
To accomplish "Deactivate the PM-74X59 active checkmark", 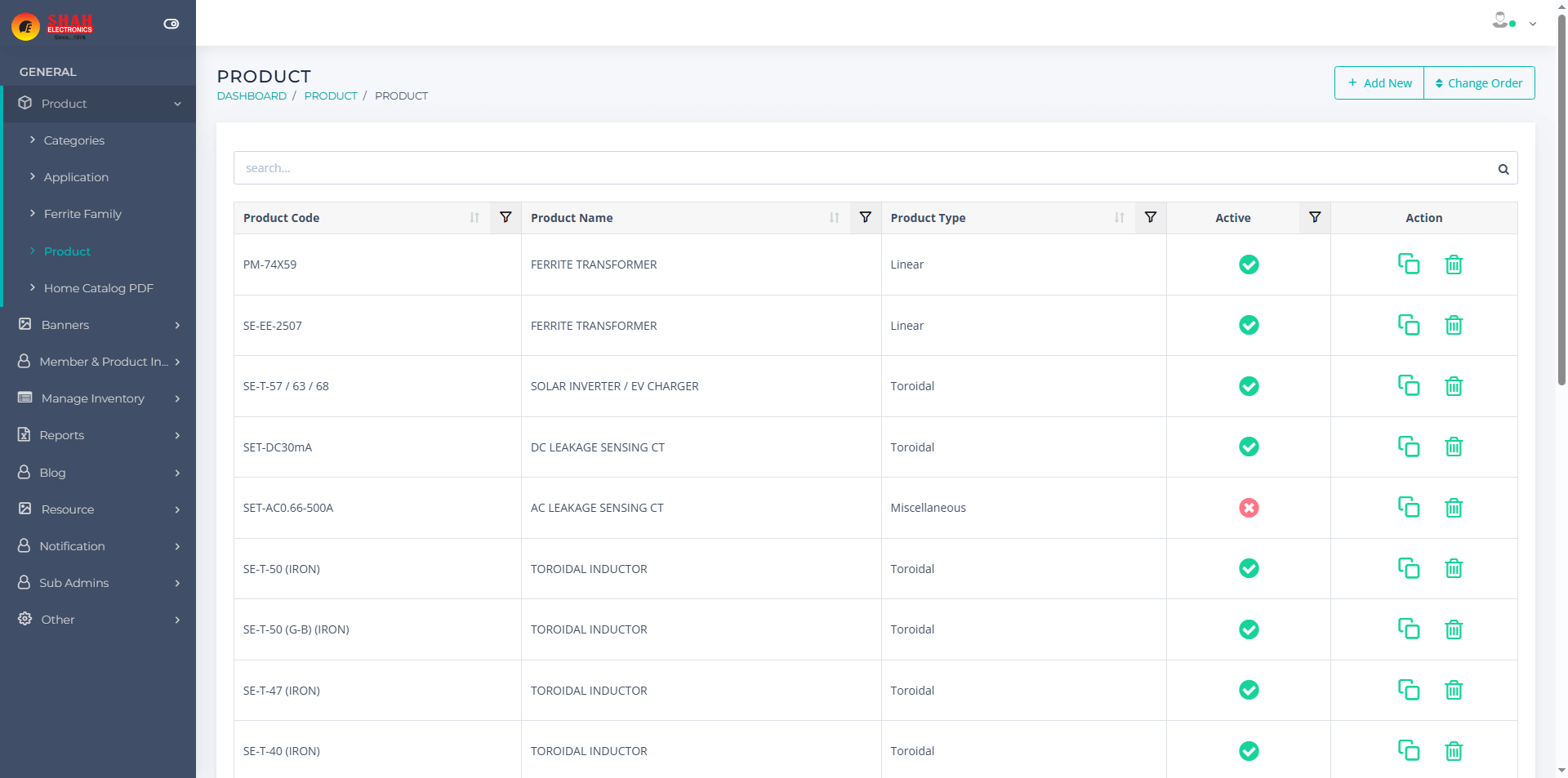I will point(1248,265).
